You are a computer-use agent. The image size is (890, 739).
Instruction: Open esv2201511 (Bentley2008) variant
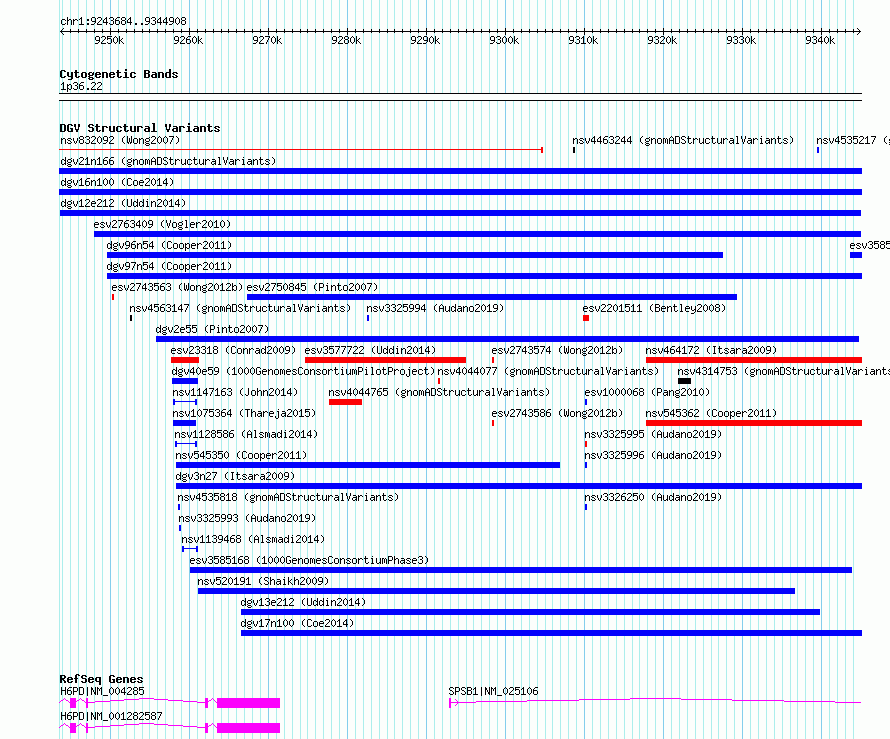coord(654,308)
